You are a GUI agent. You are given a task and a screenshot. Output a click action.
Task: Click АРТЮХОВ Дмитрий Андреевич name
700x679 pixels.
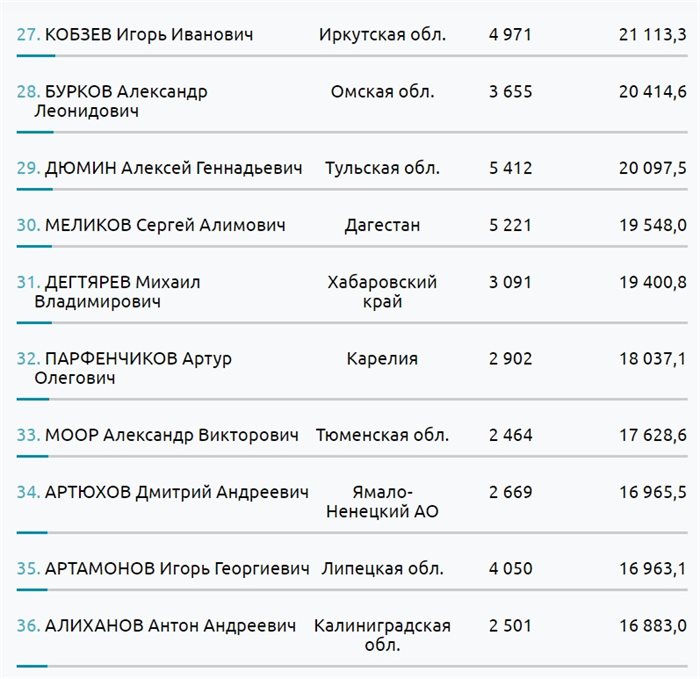[176, 492]
